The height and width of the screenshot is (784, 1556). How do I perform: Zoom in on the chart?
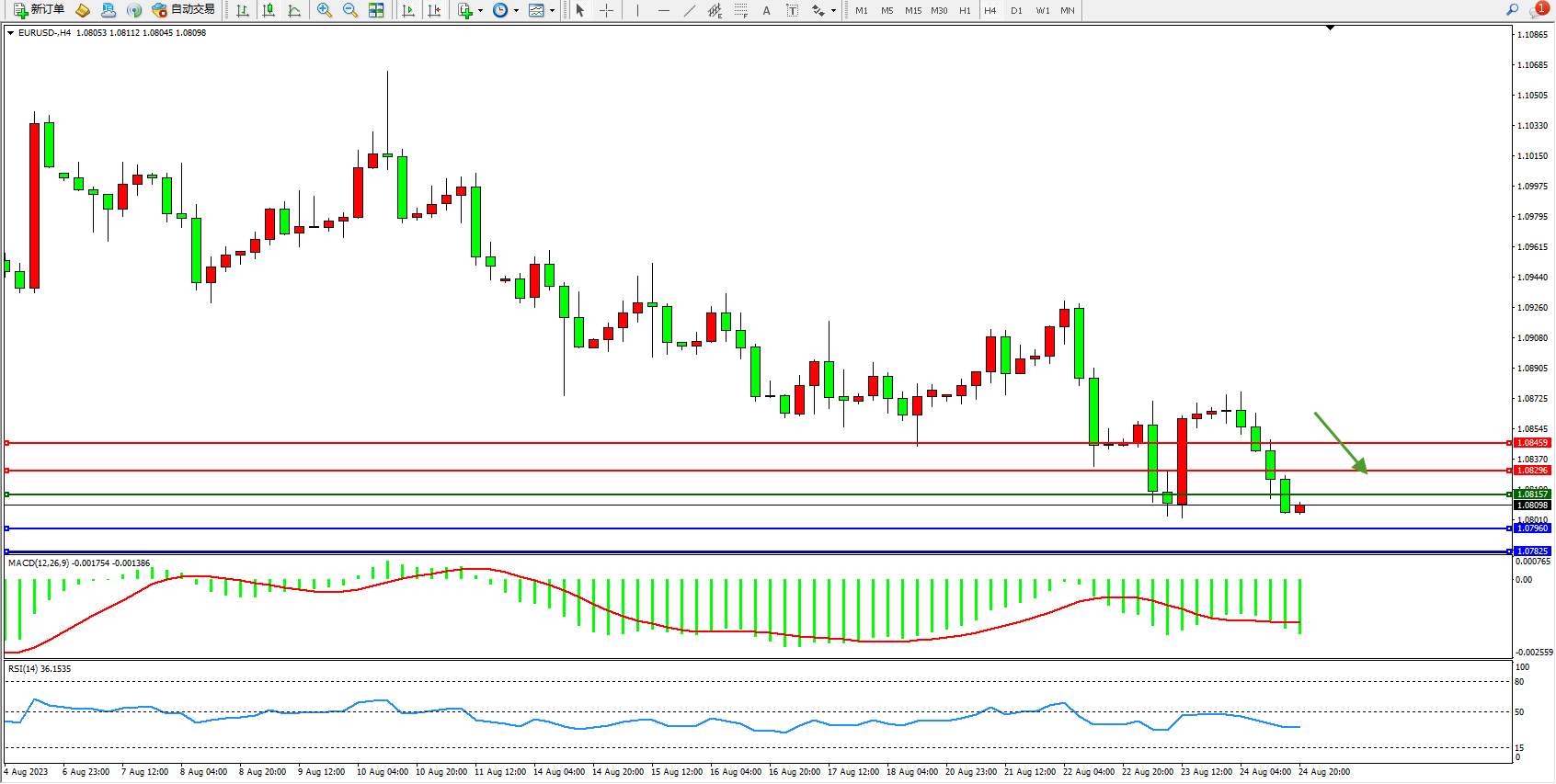coord(324,10)
